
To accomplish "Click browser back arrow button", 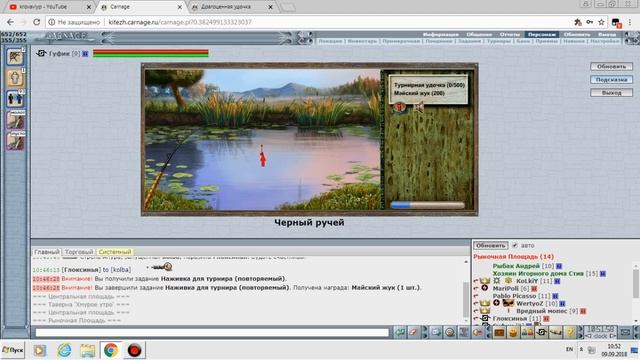I will click(x=10, y=22).
